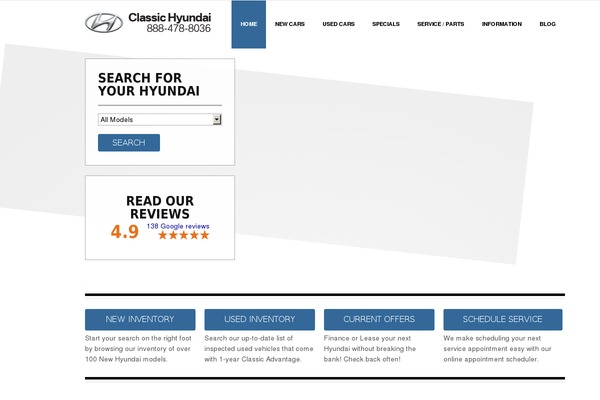
Task: Click the text about 100 New Hyundai models
Action: pos(138,349)
